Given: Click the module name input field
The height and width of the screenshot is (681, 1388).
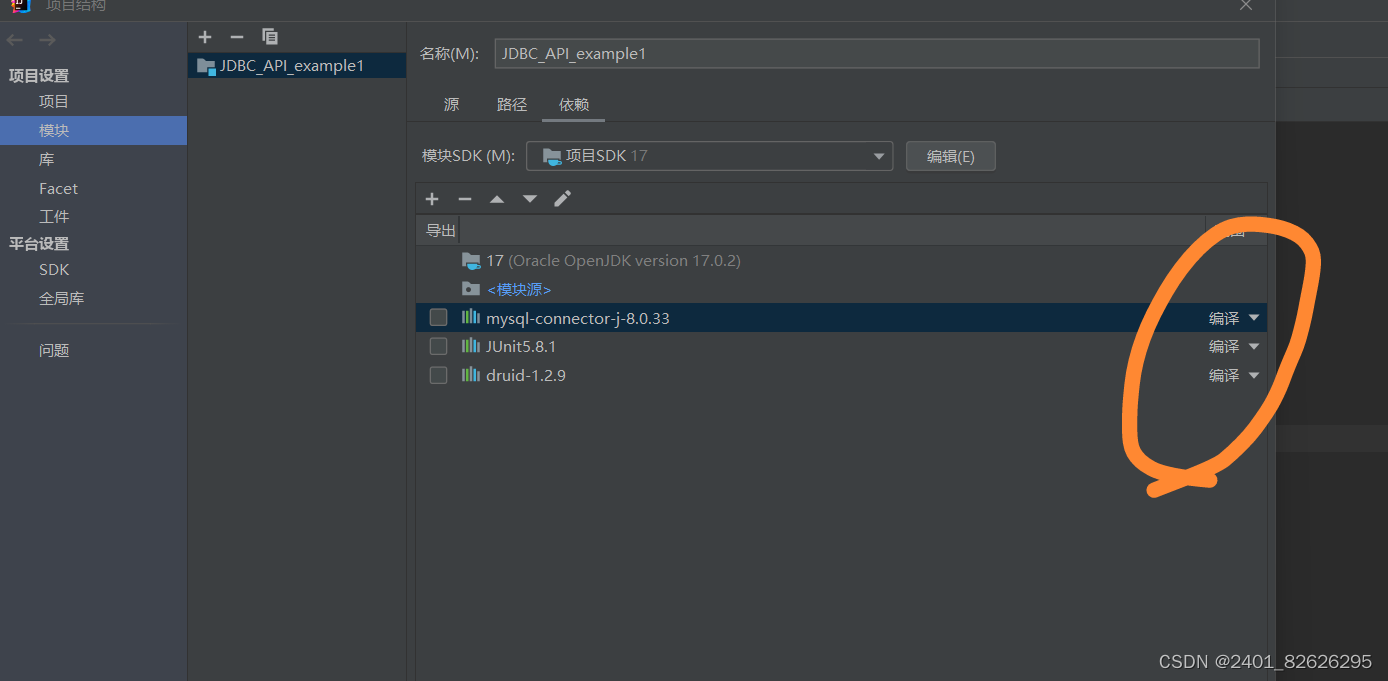Looking at the screenshot, I should click(x=875, y=53).
